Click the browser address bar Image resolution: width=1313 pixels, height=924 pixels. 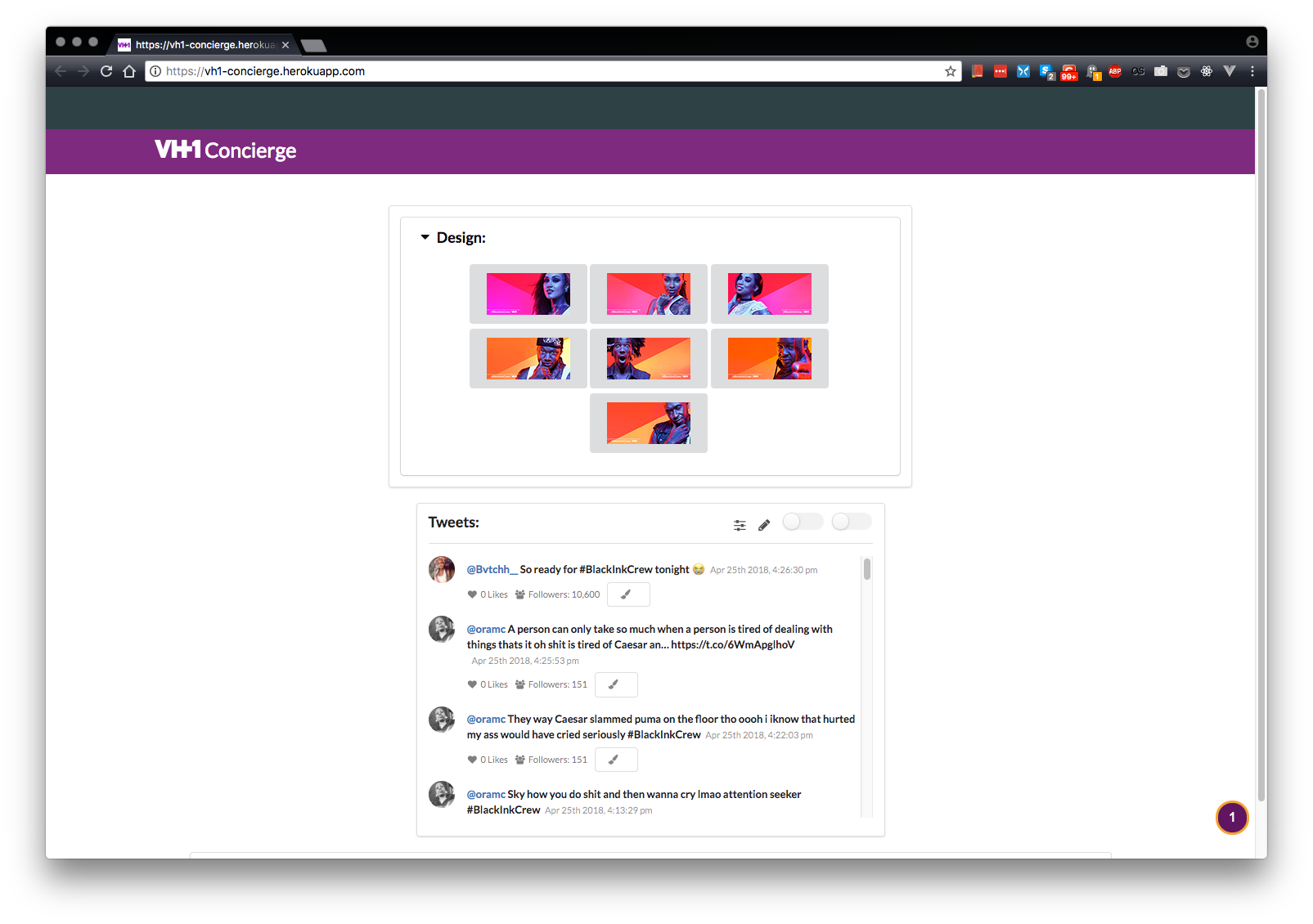click(x=548, y=72)
